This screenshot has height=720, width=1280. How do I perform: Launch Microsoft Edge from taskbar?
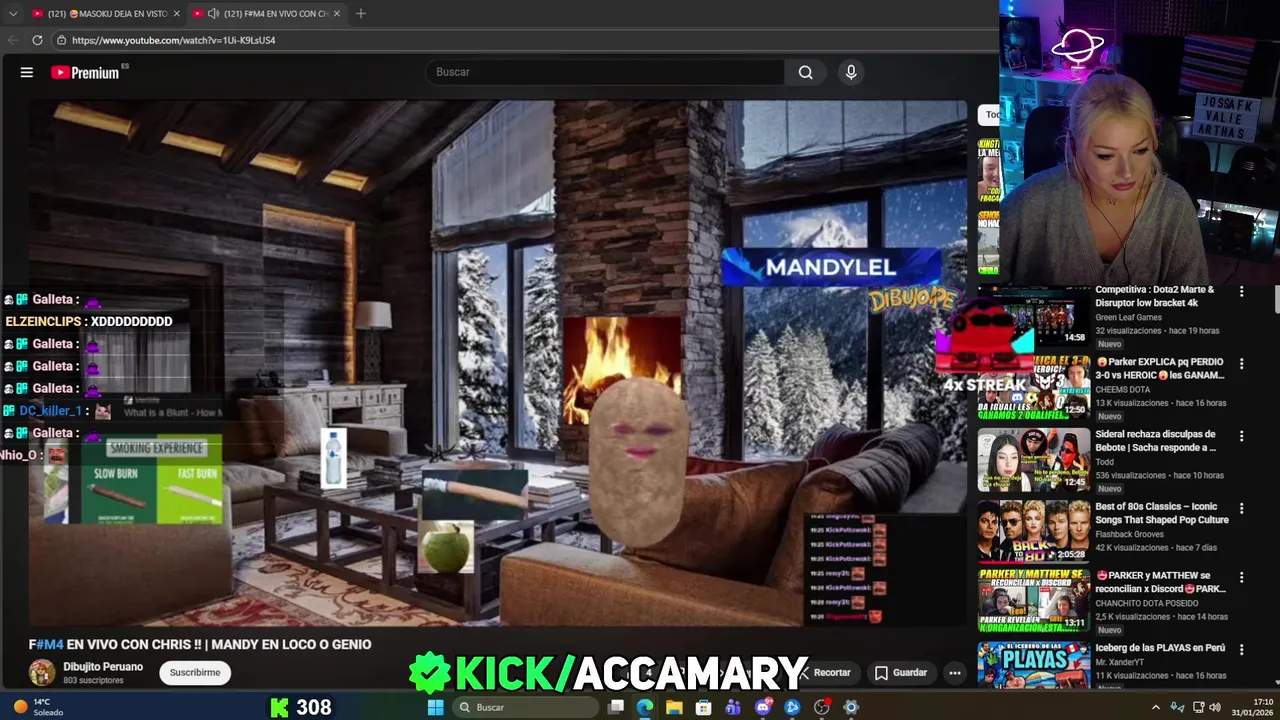click(645, 707)
